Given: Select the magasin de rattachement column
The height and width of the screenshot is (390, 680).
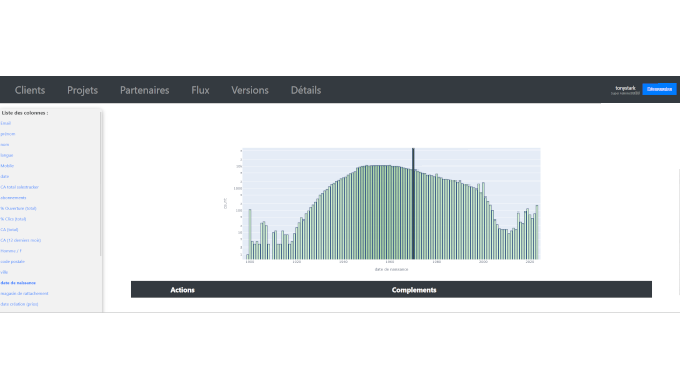Looking at the screenshot, I should click(24, 293).
